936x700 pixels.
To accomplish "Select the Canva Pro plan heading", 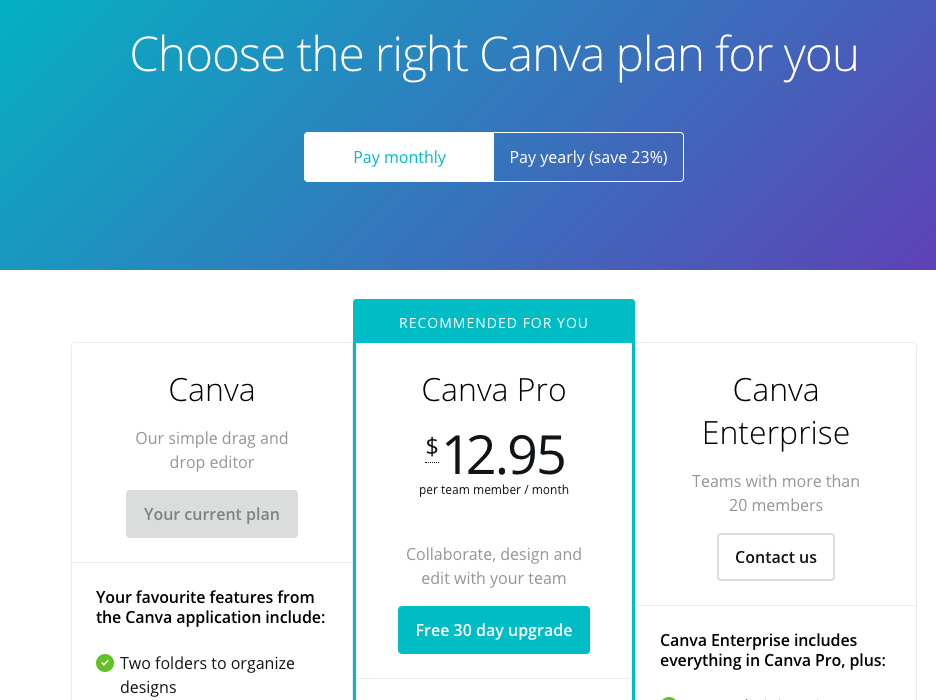I will (x=494, y=390).
